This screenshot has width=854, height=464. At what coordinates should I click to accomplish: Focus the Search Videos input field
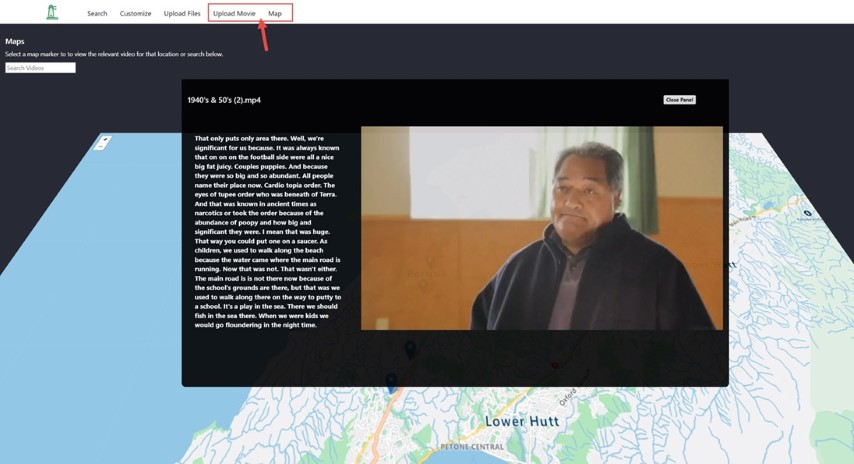[40, 68]
